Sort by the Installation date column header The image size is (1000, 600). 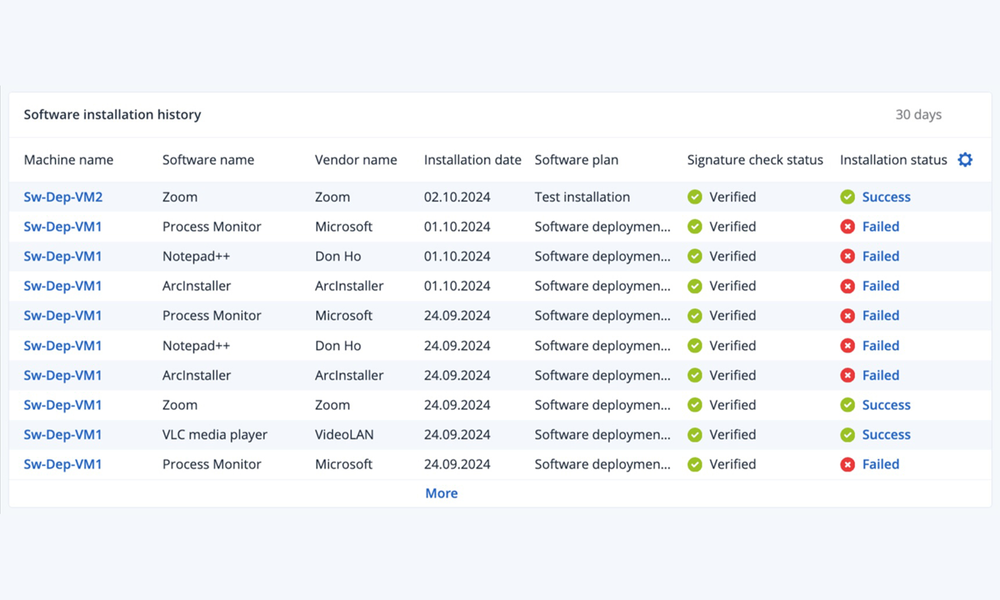click(x=472, y=160)
